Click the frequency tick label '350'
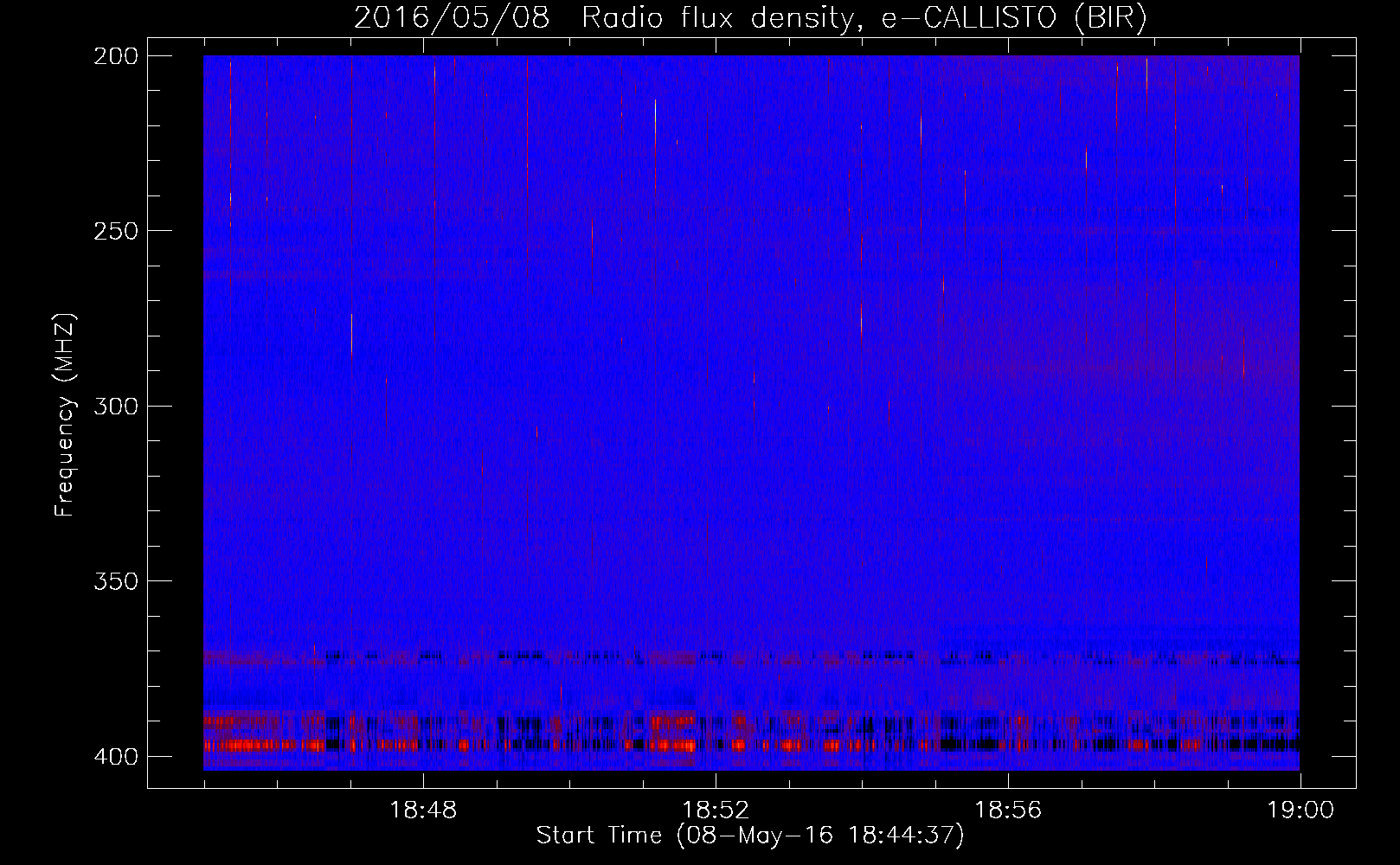This screenshot has height=865, width=1400. click(x=115, y=580)
